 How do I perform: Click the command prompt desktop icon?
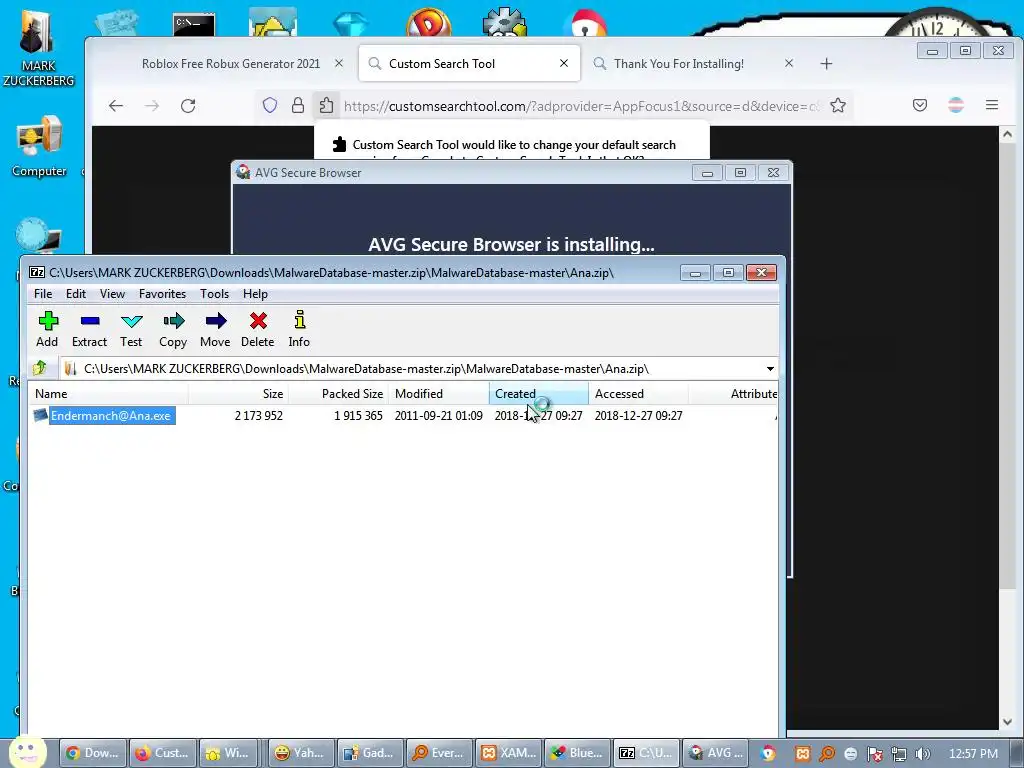[194, 25]
